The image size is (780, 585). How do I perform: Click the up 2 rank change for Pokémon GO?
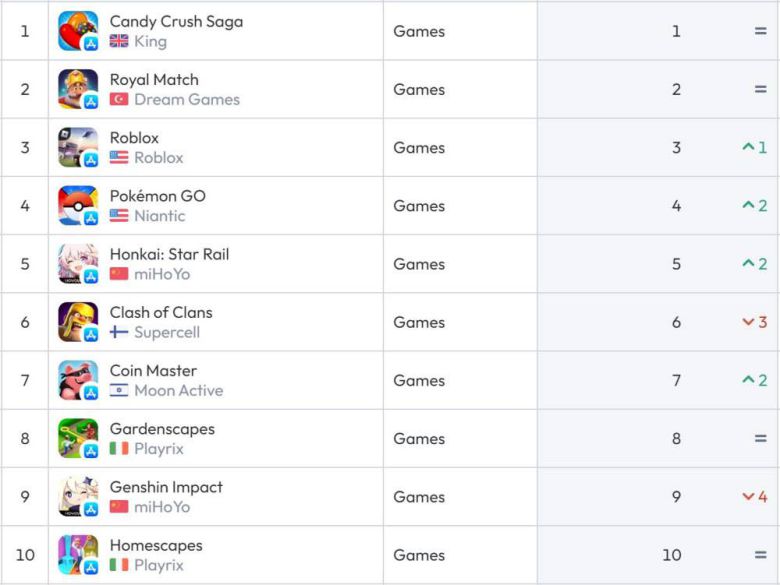[x=754, y=205]
